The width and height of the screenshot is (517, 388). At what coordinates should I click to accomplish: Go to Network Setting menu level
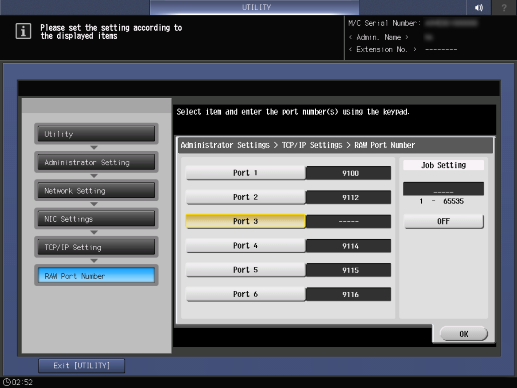click(x=96, y=191)
